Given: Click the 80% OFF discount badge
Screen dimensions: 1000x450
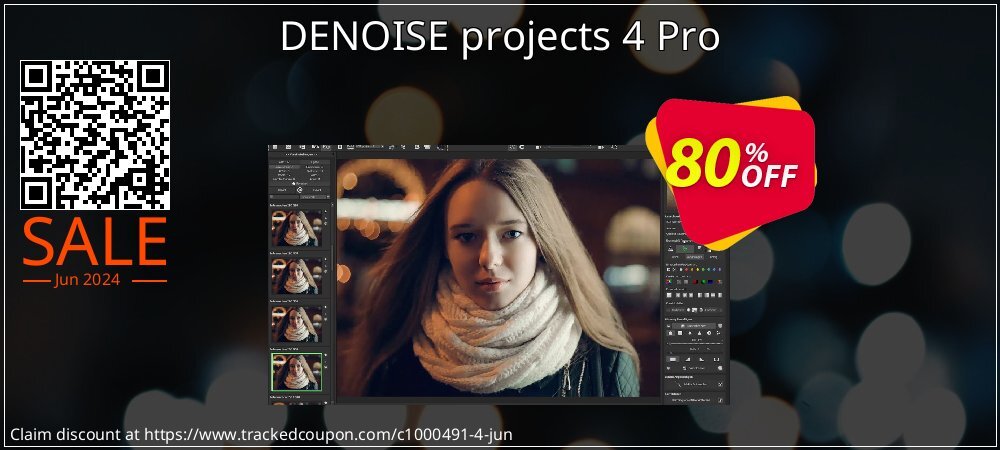Looking at the screenshot, I should click(x=731, y=172).
